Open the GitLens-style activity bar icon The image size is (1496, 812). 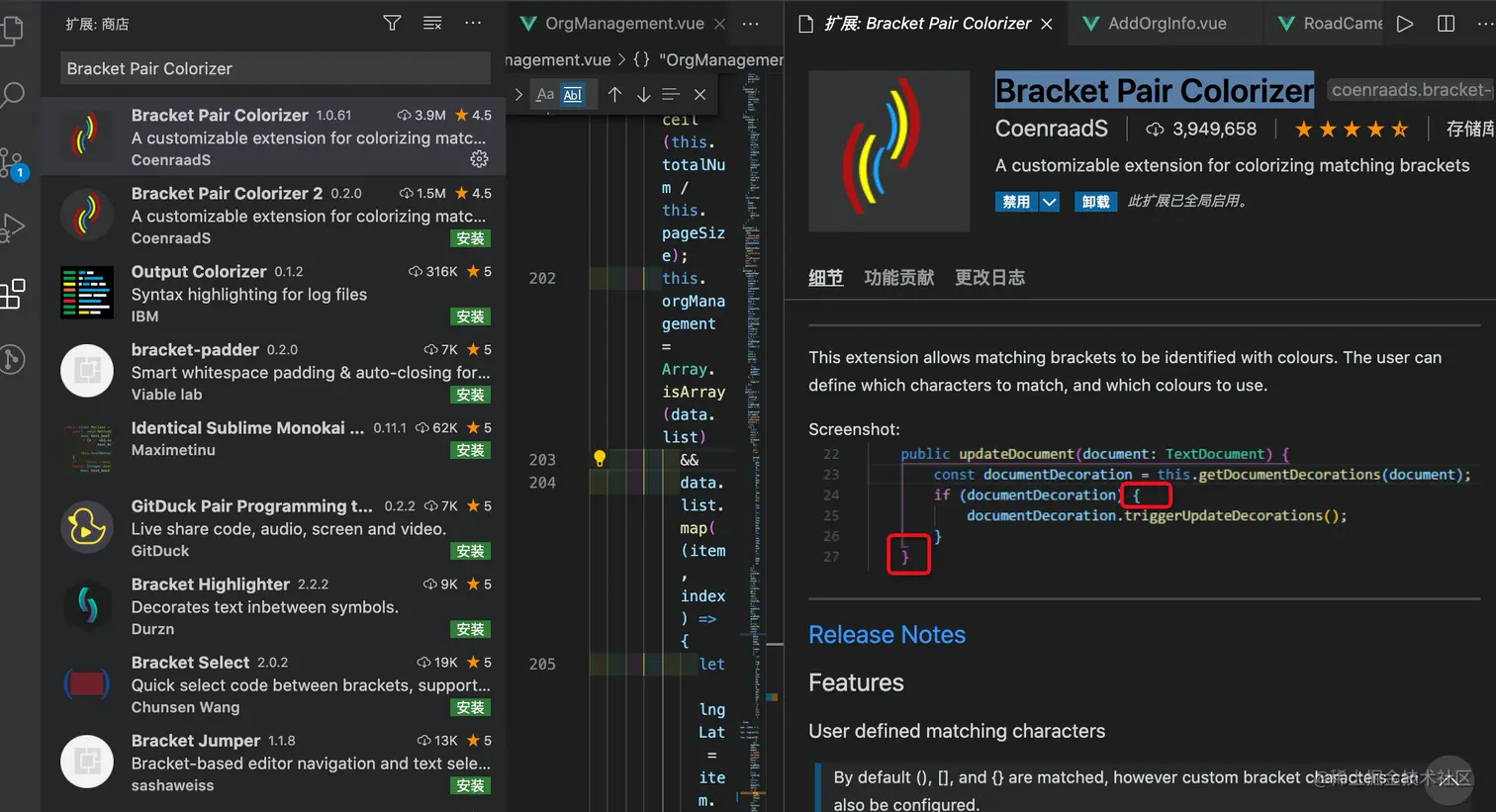(12, 358)
